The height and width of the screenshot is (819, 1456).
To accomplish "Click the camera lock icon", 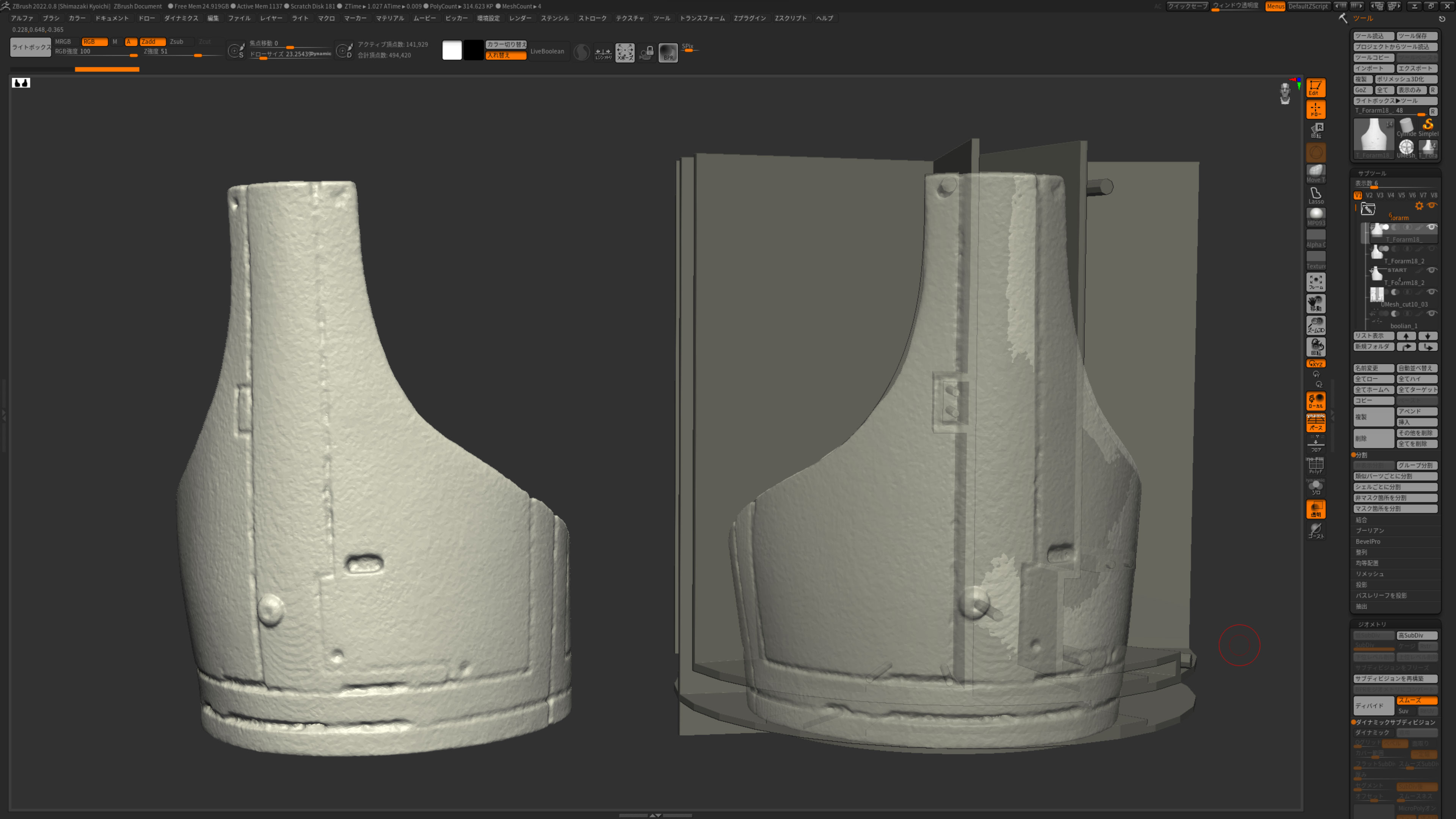I will pos(646,53).
